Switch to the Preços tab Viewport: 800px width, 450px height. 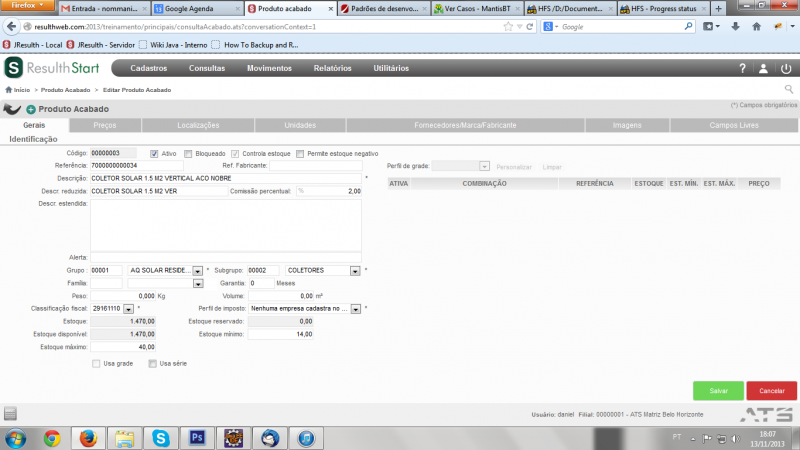point(105,125)
